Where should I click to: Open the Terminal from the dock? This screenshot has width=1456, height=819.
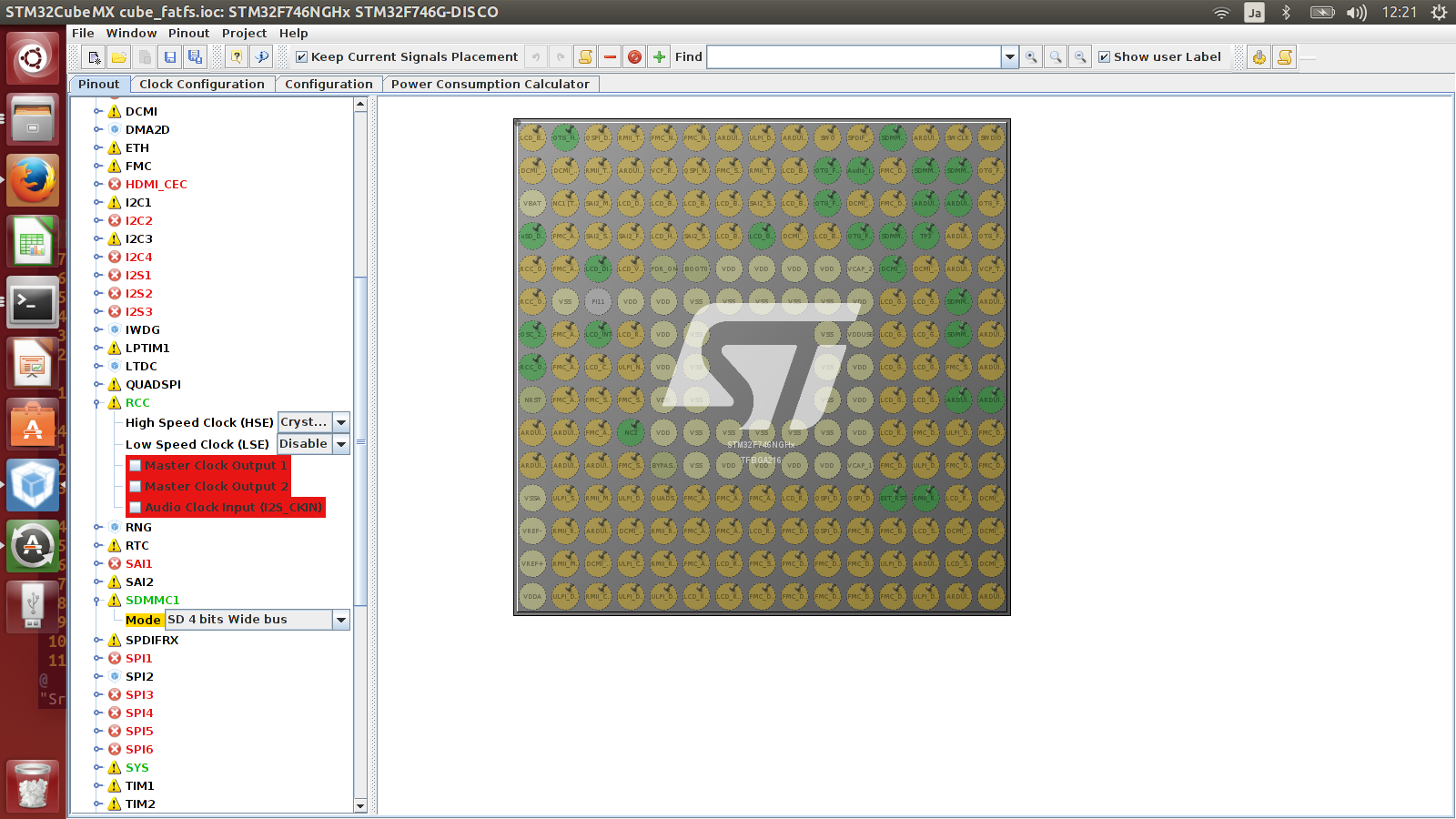33,303
